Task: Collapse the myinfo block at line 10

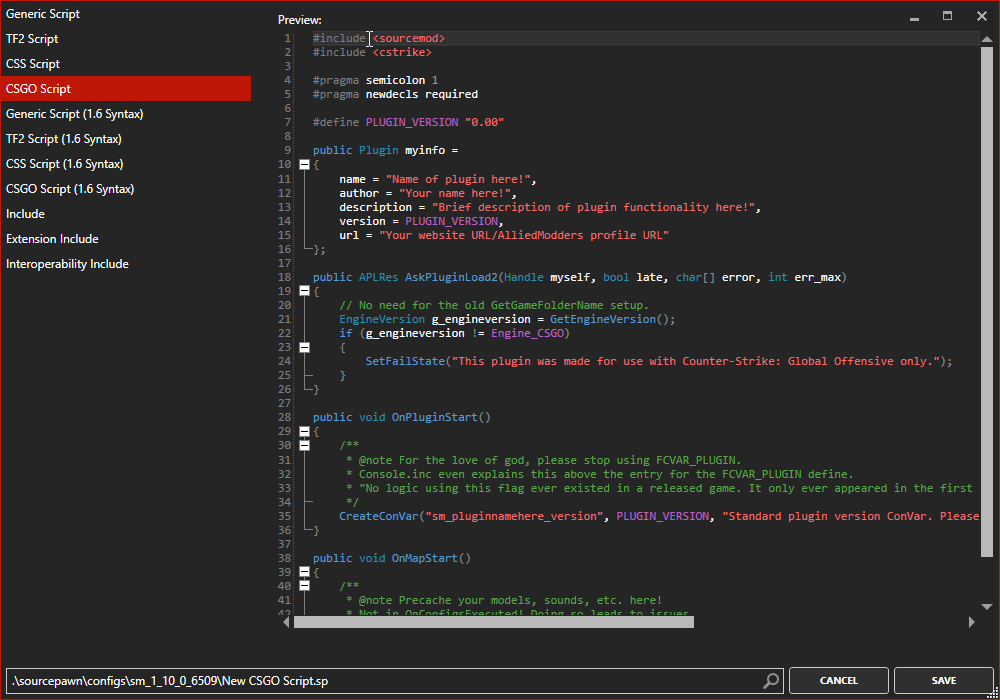Action: 305,164
